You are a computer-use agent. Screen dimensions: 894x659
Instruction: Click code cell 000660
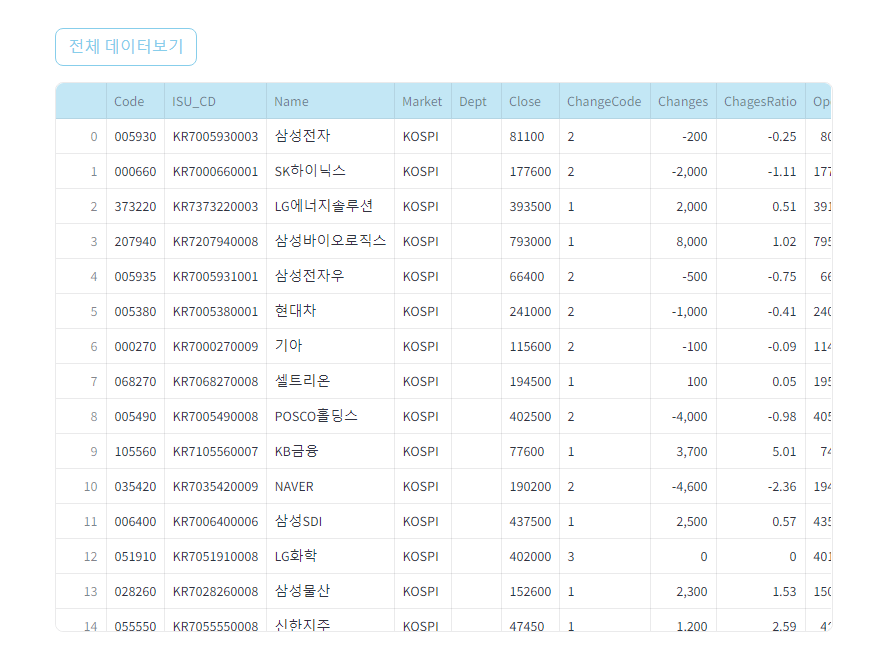click(135, 172)
